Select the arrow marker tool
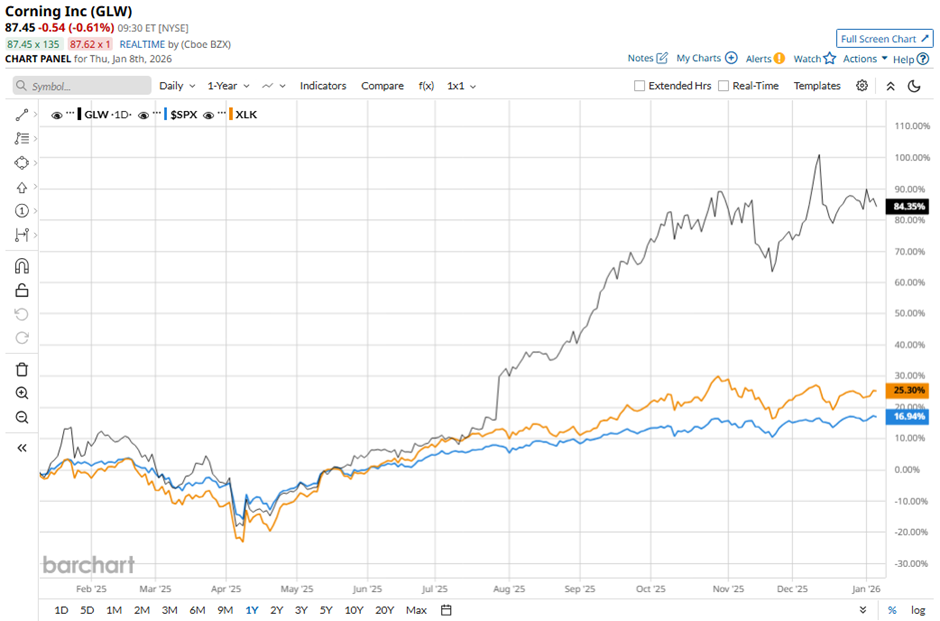 click(x=22, y=188)
